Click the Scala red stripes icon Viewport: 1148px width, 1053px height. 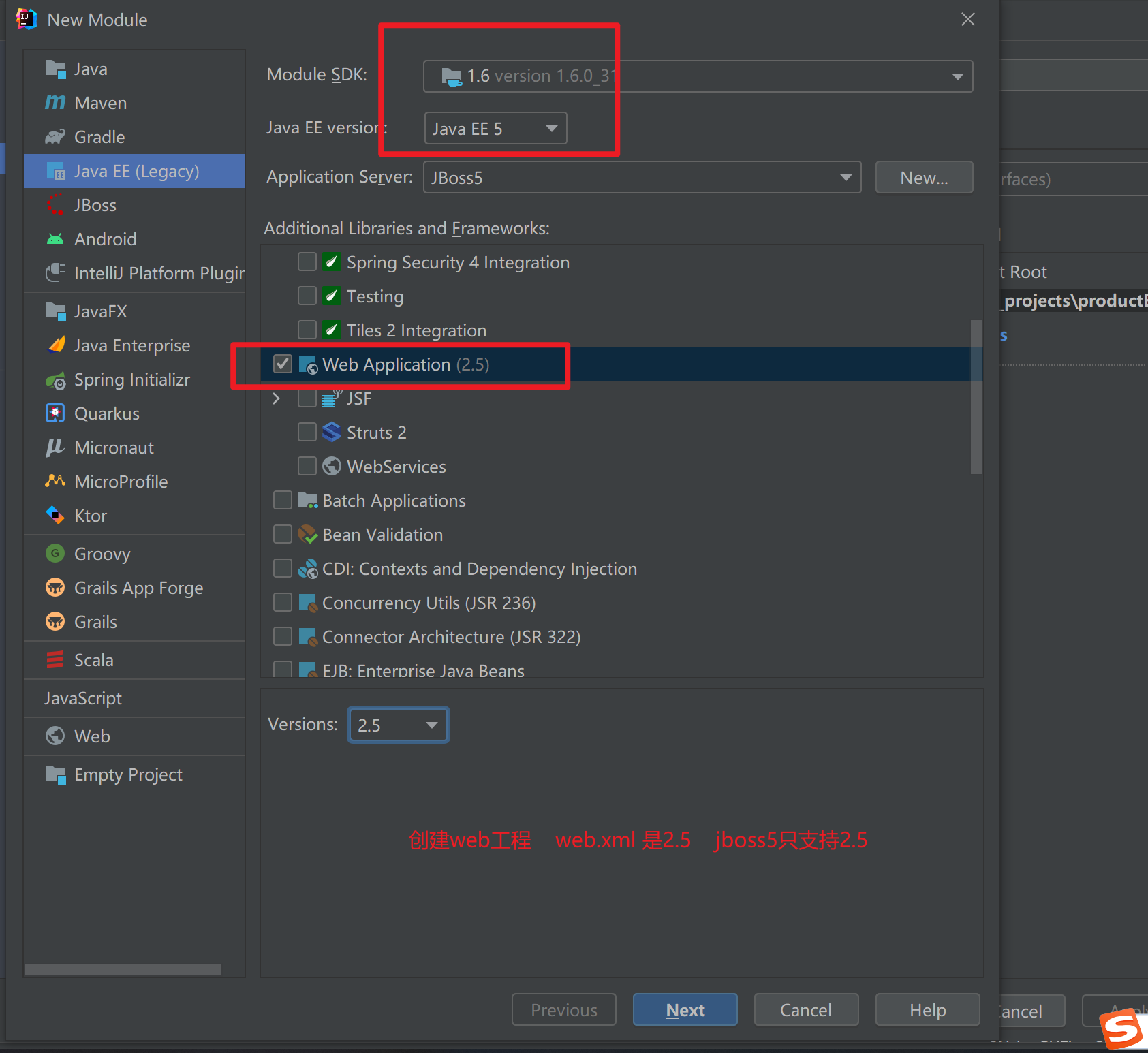click(x=55, y=660)
